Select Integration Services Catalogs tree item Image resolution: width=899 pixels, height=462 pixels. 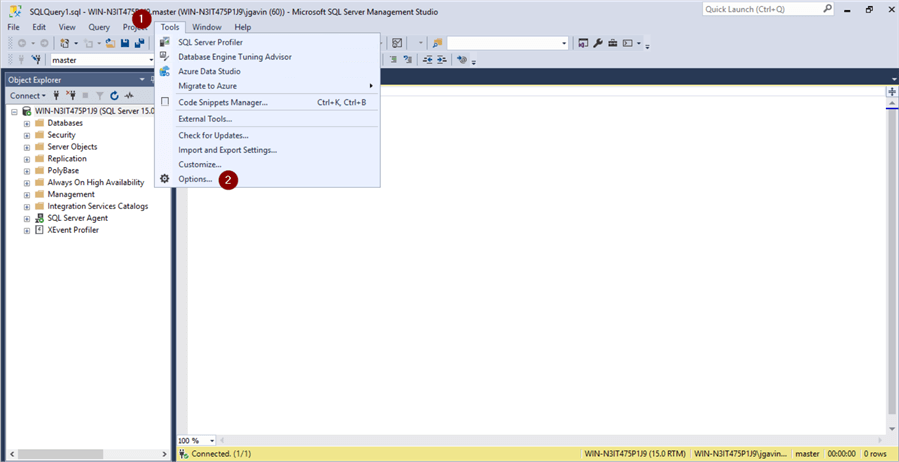click(97, 206)
